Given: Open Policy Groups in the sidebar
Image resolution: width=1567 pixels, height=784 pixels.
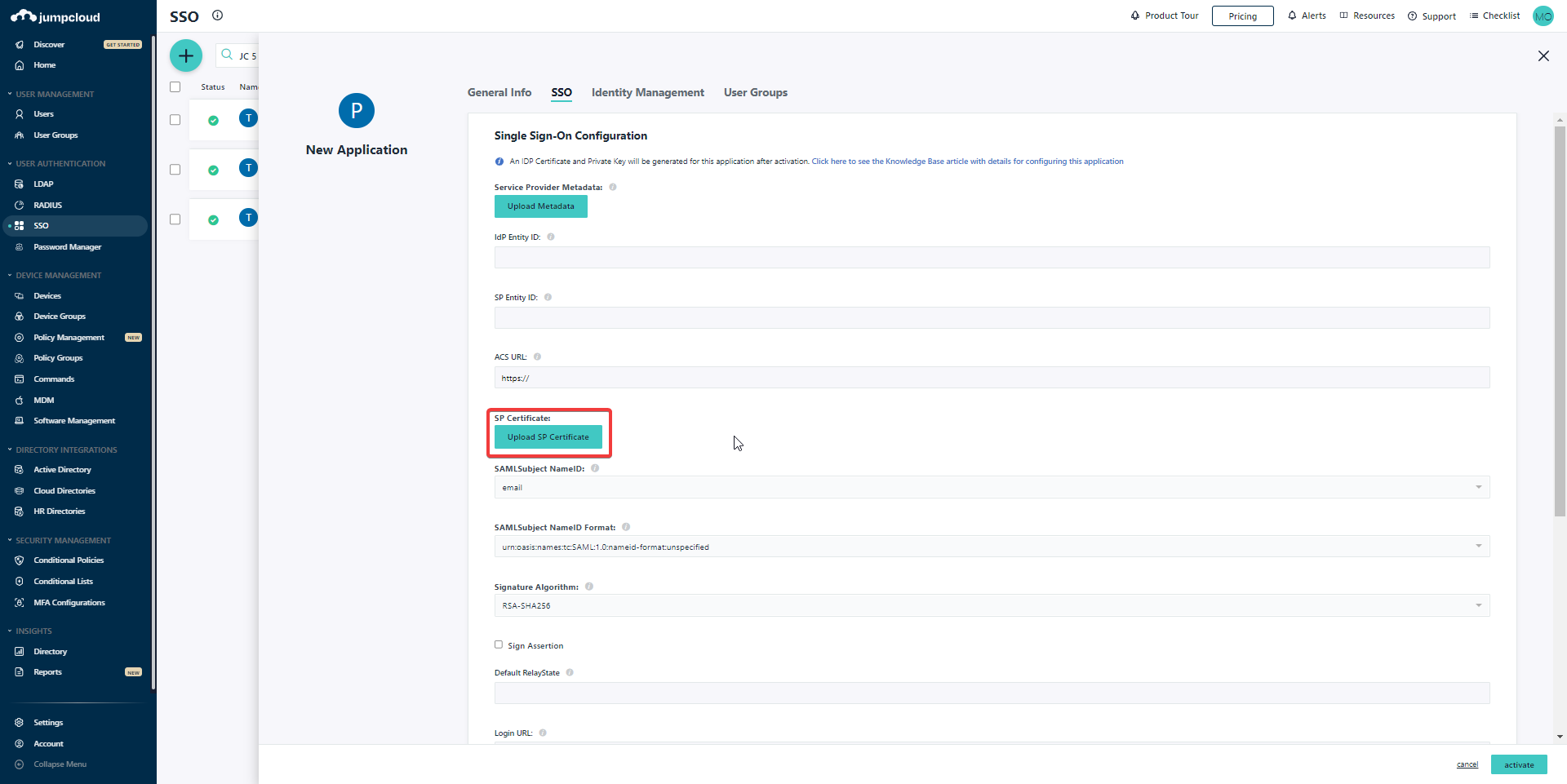Looking at the screenshot, I should point(58,358).
